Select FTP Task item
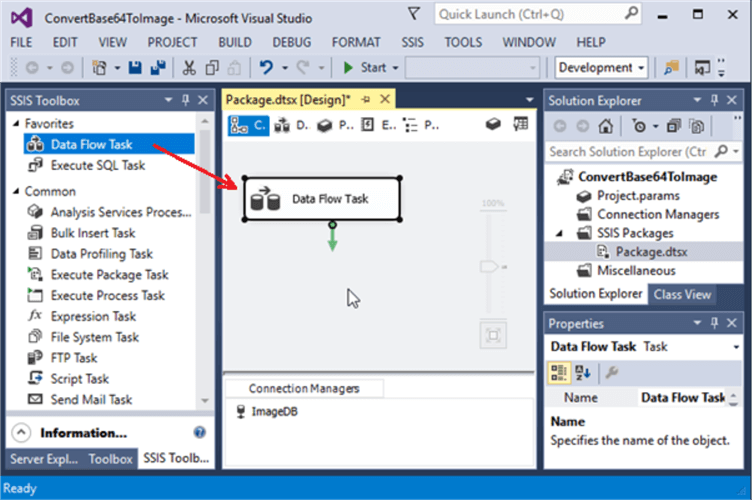The image size is (752, 500). pyautogui.click(x=74, y=358)
